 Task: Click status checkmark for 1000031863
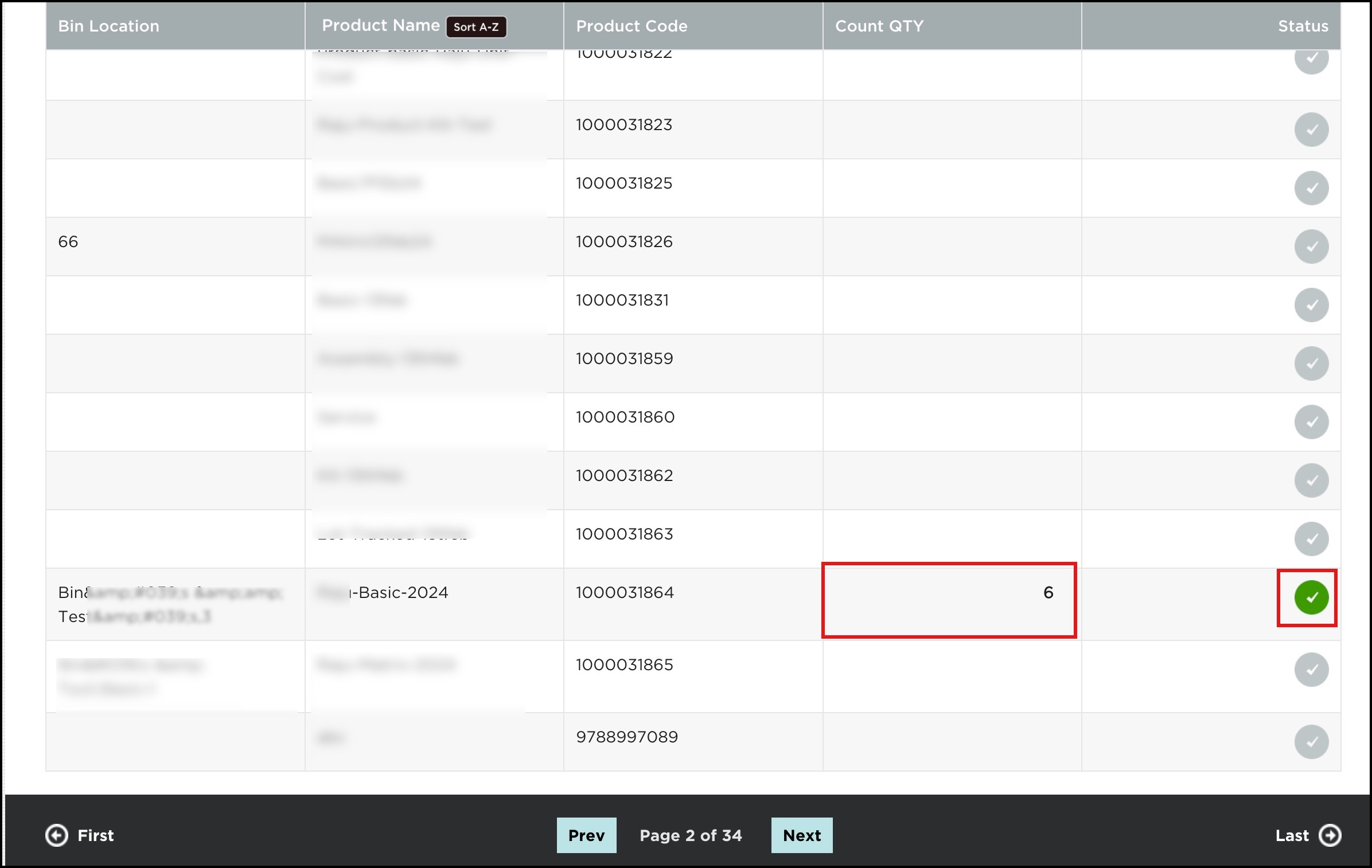tap(1311, 539)
